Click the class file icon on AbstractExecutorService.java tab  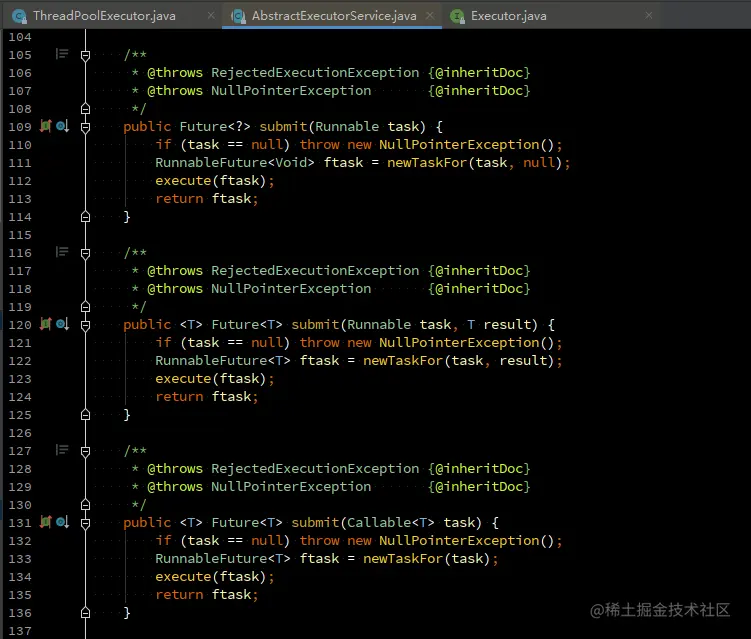(239, 16)
